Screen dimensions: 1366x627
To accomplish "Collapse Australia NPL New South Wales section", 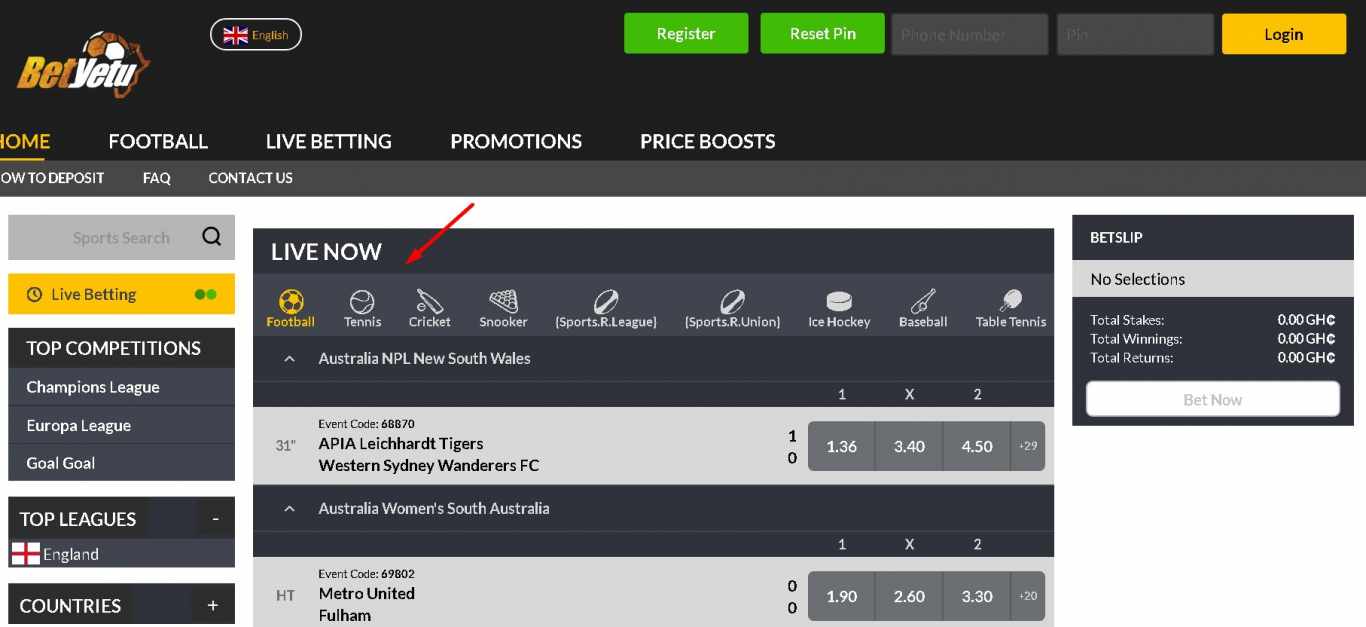I will (x=289, y=359).
